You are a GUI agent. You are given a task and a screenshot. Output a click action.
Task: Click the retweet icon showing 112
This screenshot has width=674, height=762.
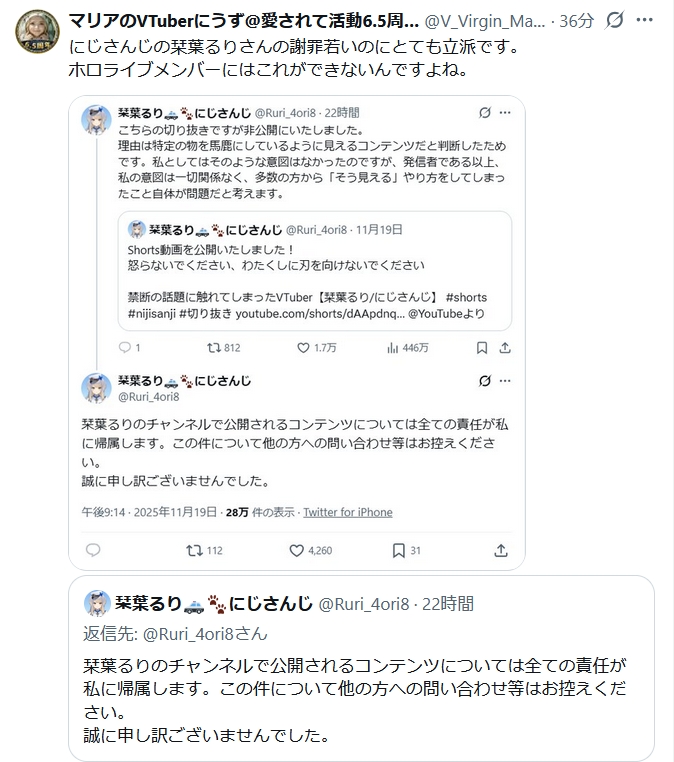point(195,550)
